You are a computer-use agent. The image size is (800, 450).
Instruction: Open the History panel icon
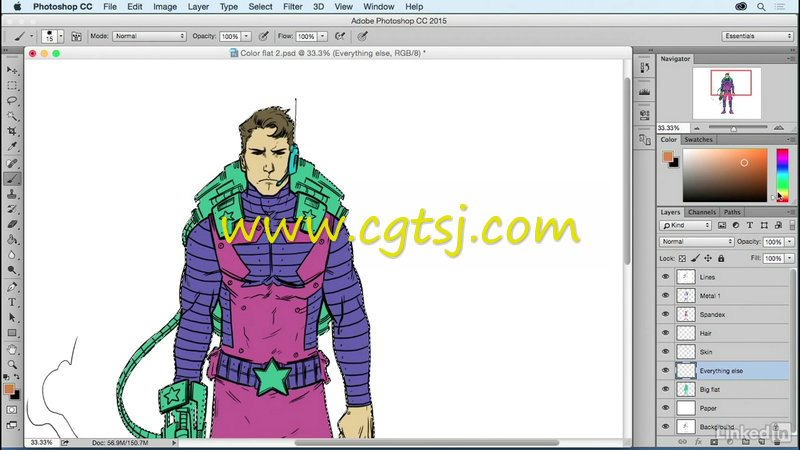(x=644, y=67)
